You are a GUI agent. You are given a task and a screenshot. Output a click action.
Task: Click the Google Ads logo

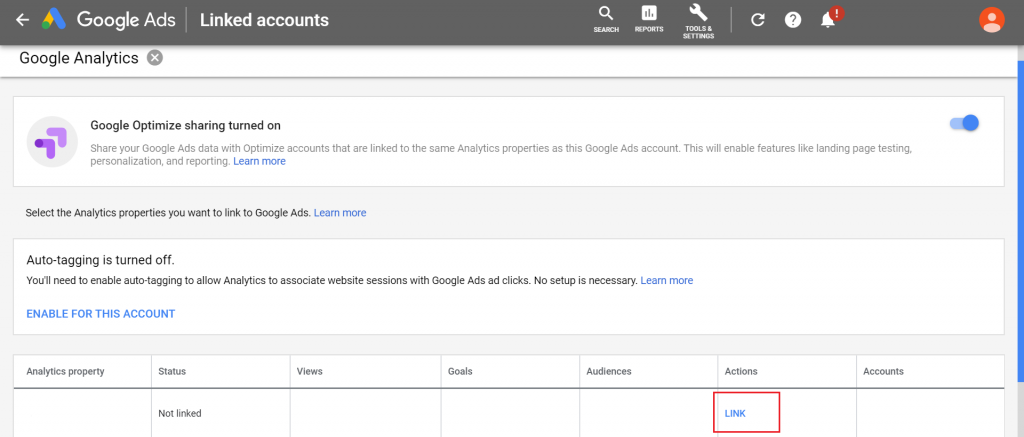pyautogui.click(x=109, y=20)
